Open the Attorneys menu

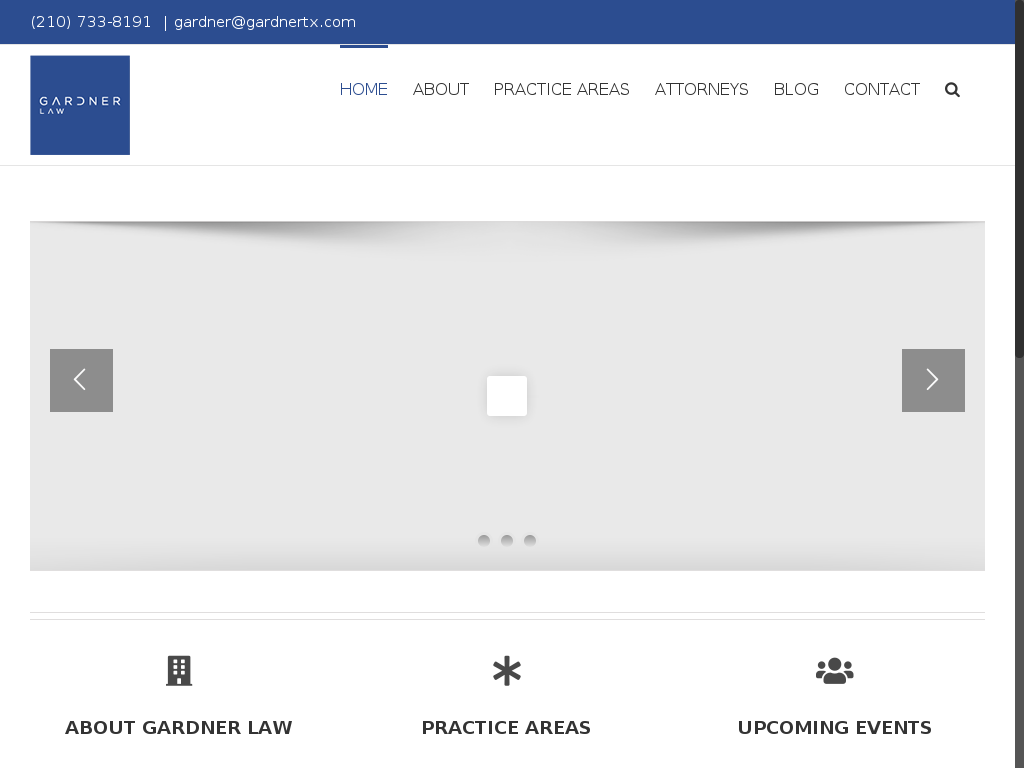coord(701,90)
